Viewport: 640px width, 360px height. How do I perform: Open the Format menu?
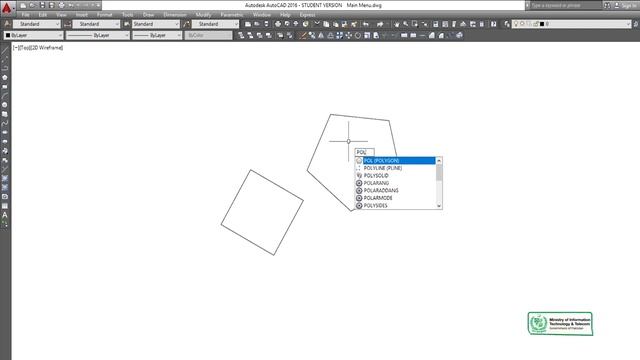point(104,15)
